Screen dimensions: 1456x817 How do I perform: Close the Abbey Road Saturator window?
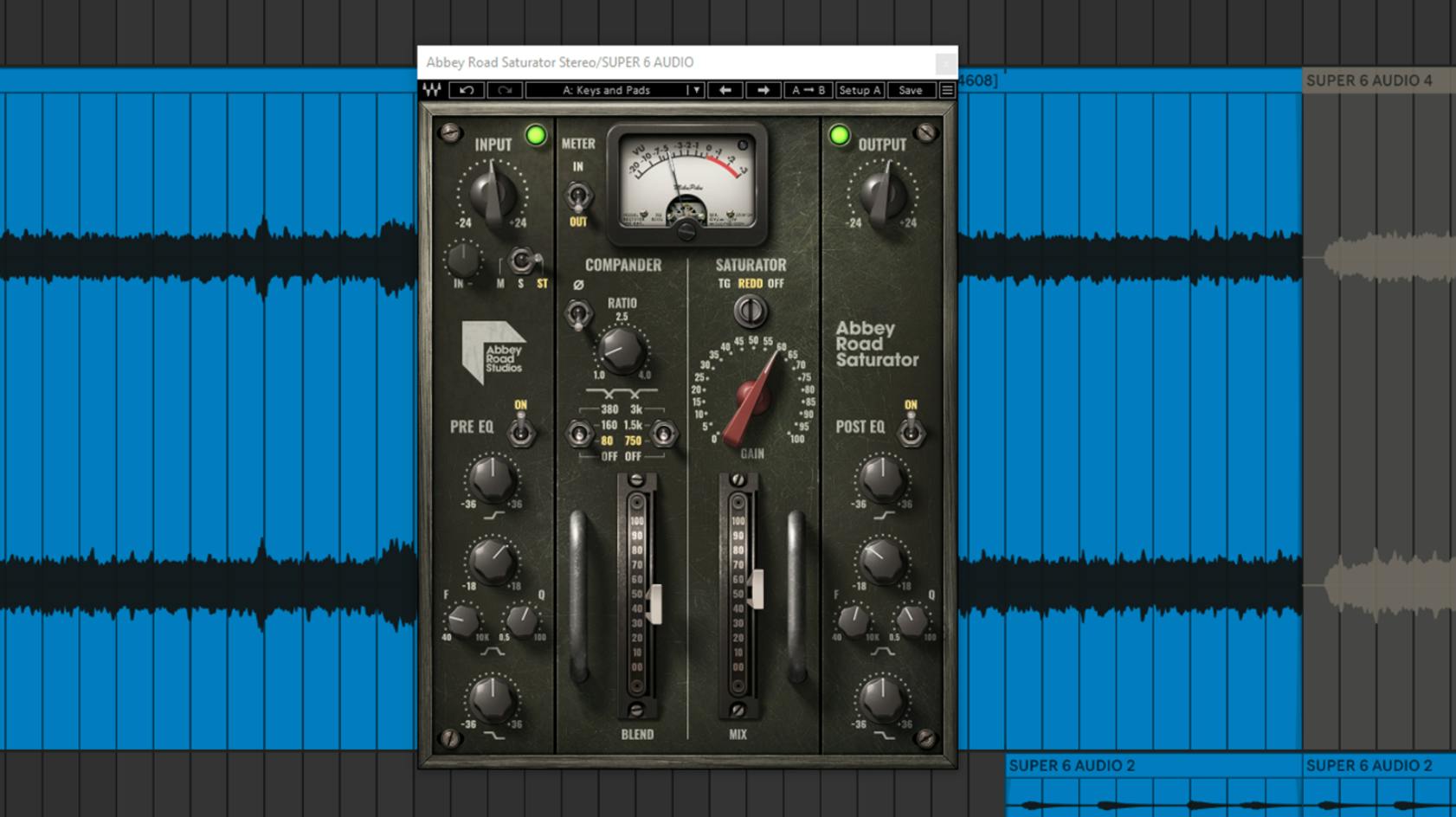click(945, 63)
